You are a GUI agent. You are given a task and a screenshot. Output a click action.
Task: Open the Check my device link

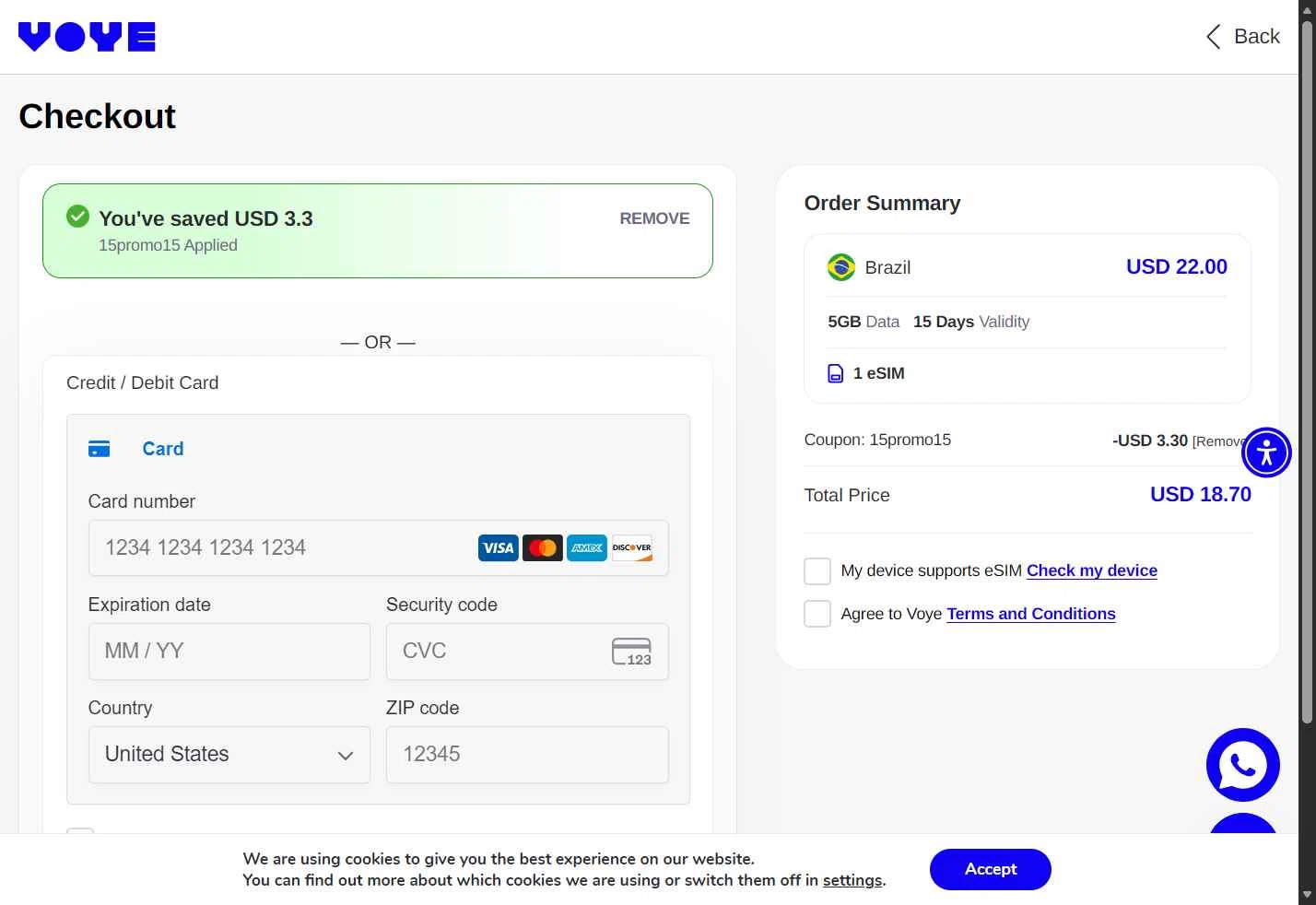[1092, 570]
